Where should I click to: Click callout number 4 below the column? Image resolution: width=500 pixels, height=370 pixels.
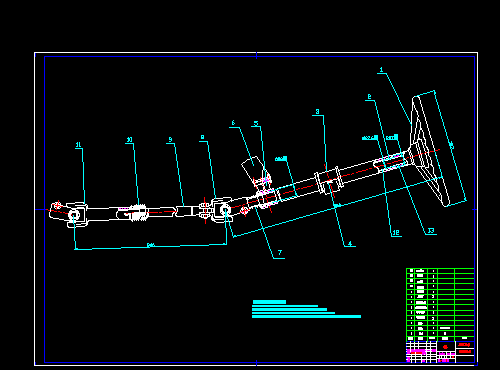coord(350,244)
